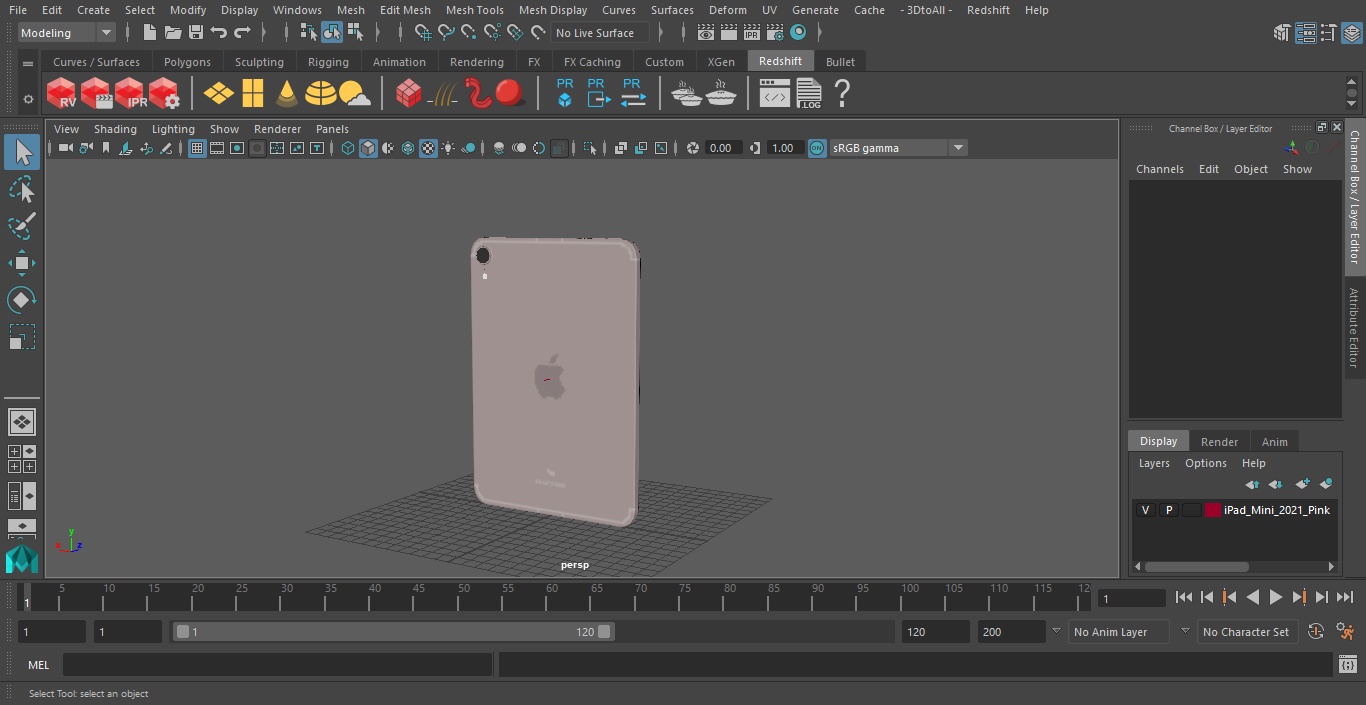Viewport: 1366px width, 705px height.
Task: Go to start of playback range
Action: pyautogui.click(x=1183, y=597)
